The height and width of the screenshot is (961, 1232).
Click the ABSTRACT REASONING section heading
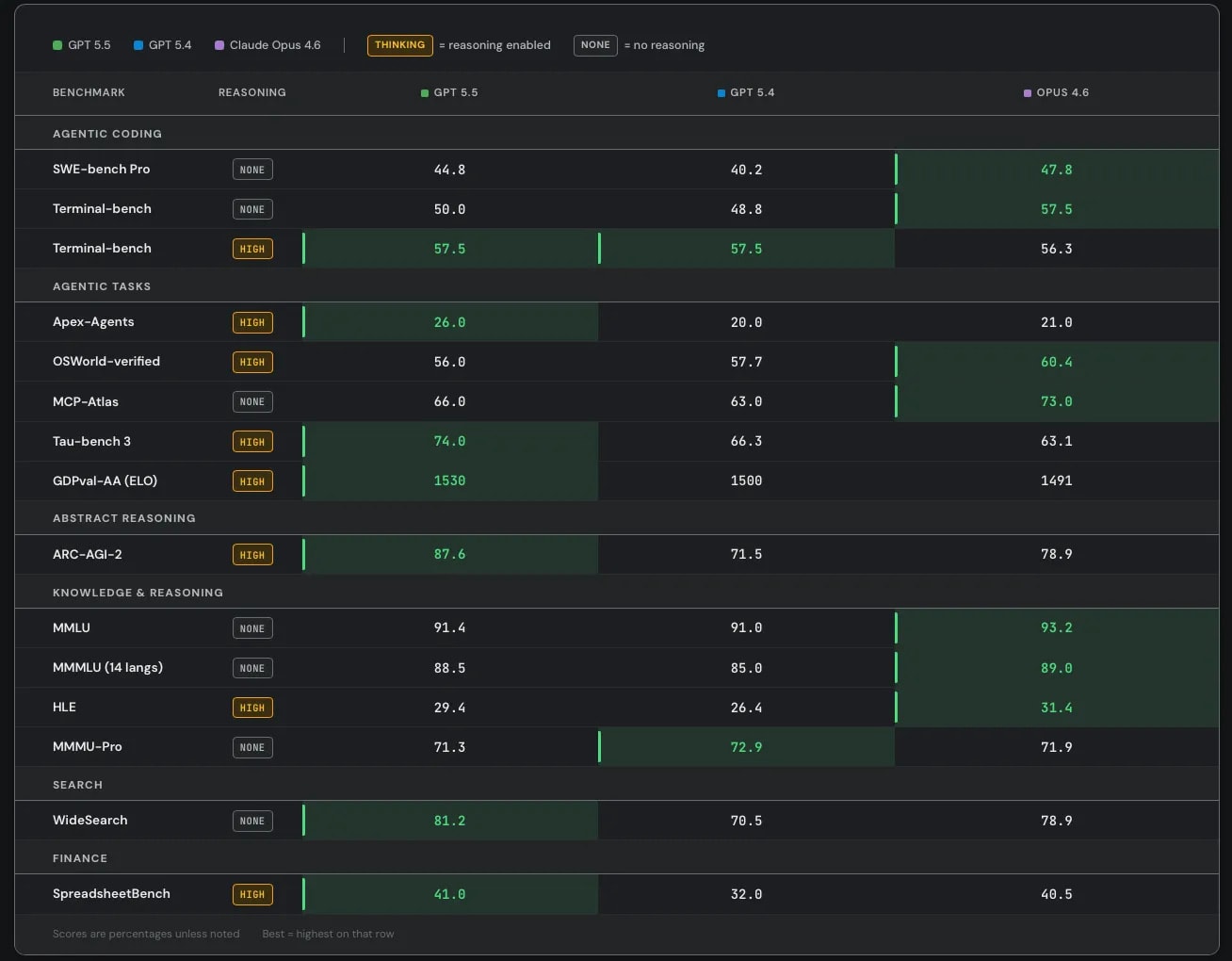click(124, 518)
